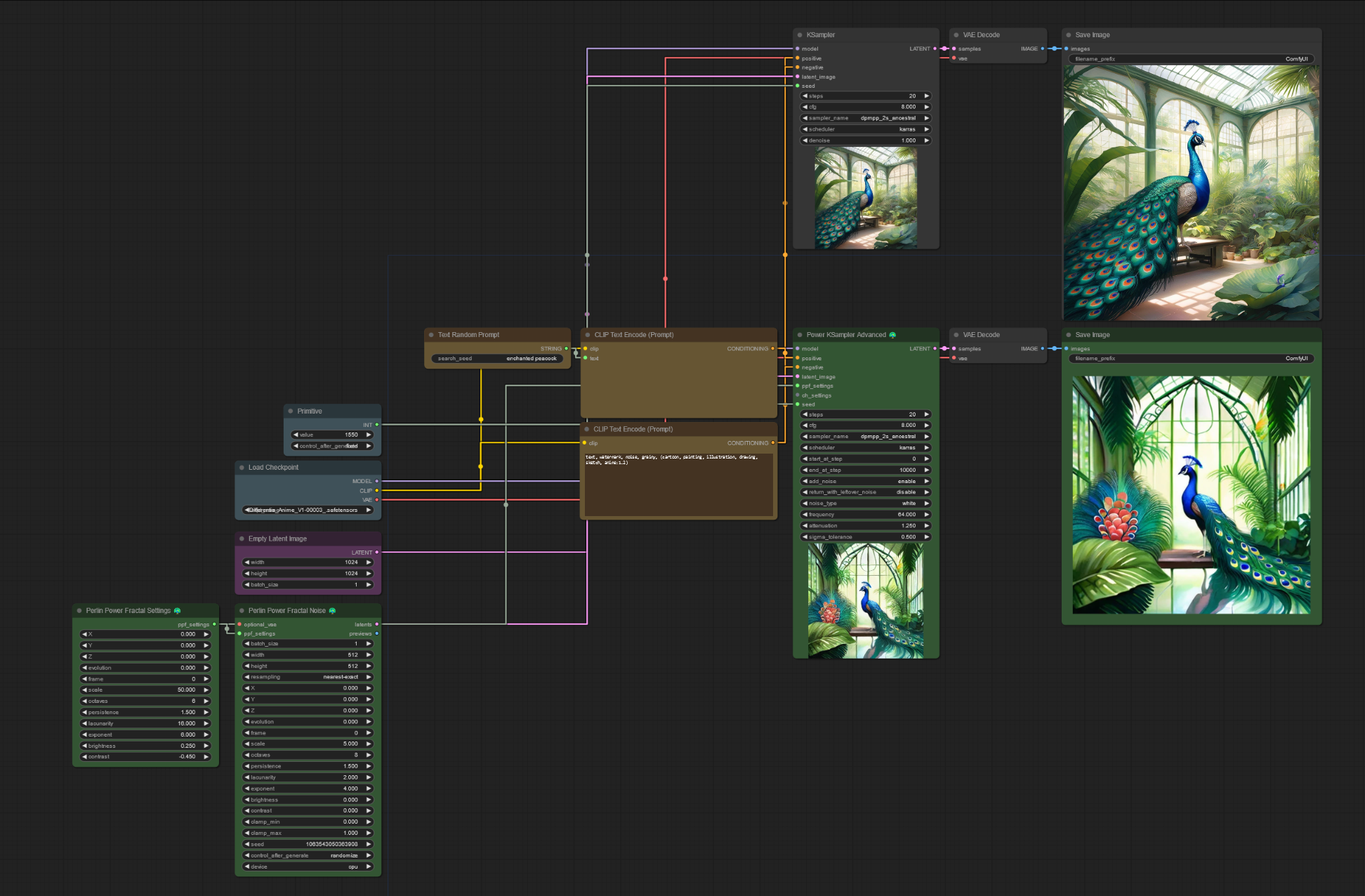Click the peacock badge on Power KSampler Advanced
The height and width of the screenshot is (896, 1365).
click(892, 335)
